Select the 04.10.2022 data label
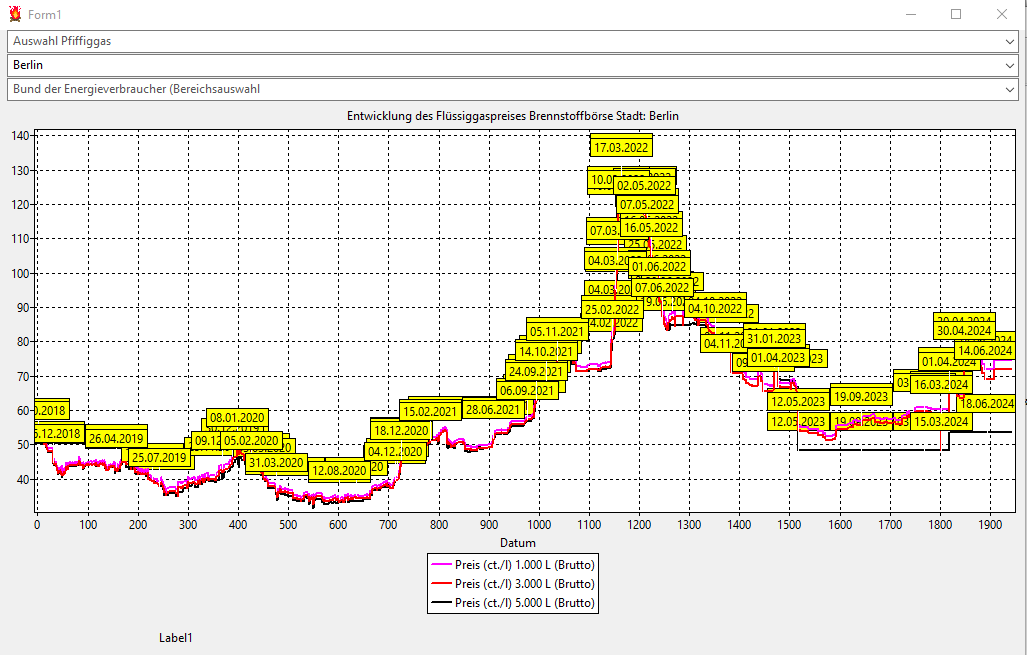1027x655 pixels. tap(715, 309)
